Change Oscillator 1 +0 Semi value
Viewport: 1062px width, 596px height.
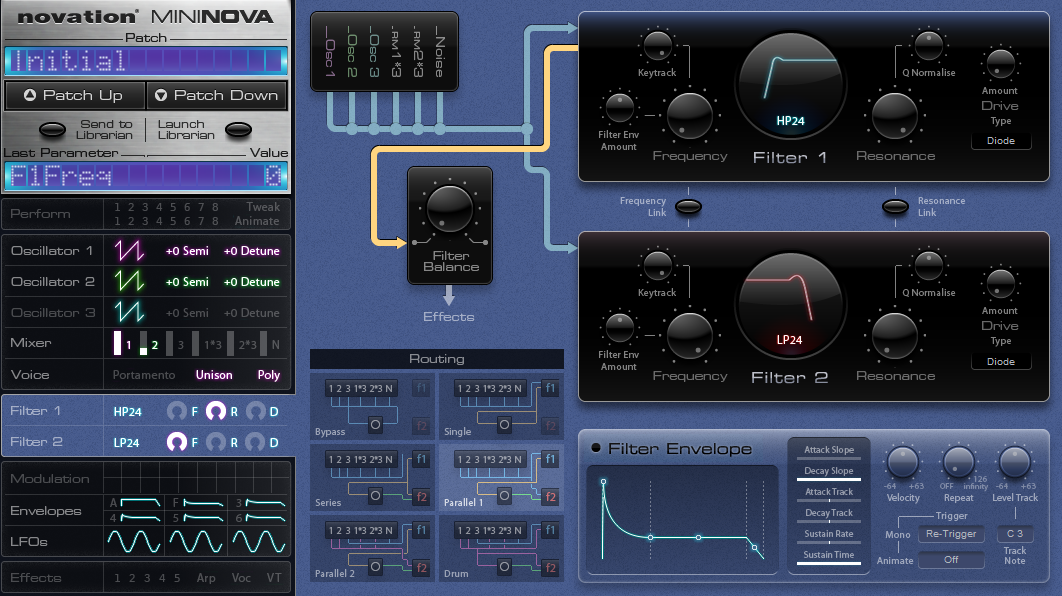(187, 251)
